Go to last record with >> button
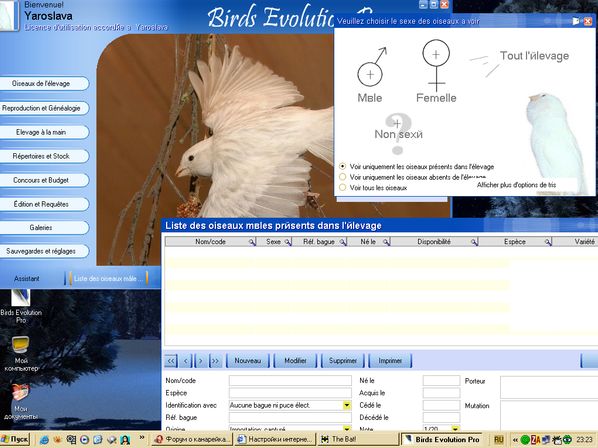598x448 pixels. [x=216, y=361]
